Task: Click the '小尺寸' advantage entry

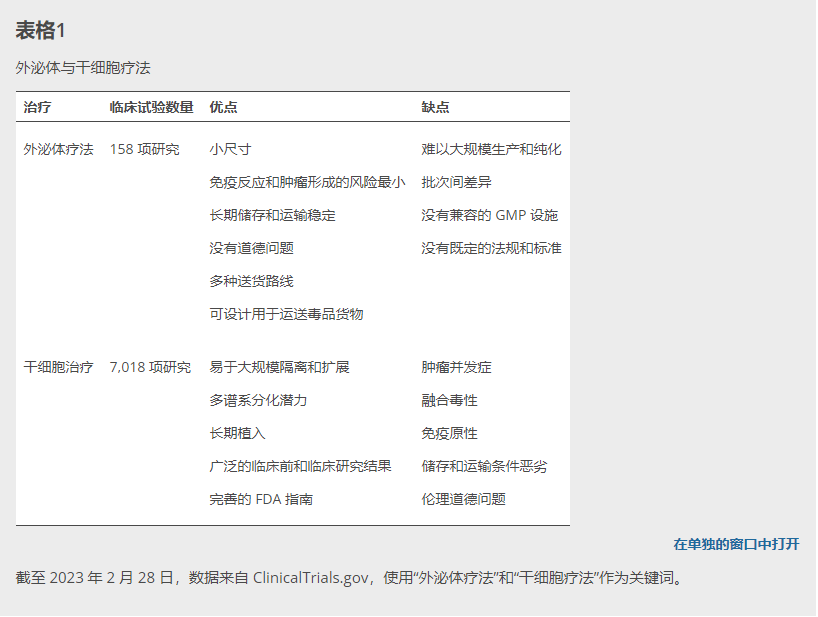Action: [230, 149]
